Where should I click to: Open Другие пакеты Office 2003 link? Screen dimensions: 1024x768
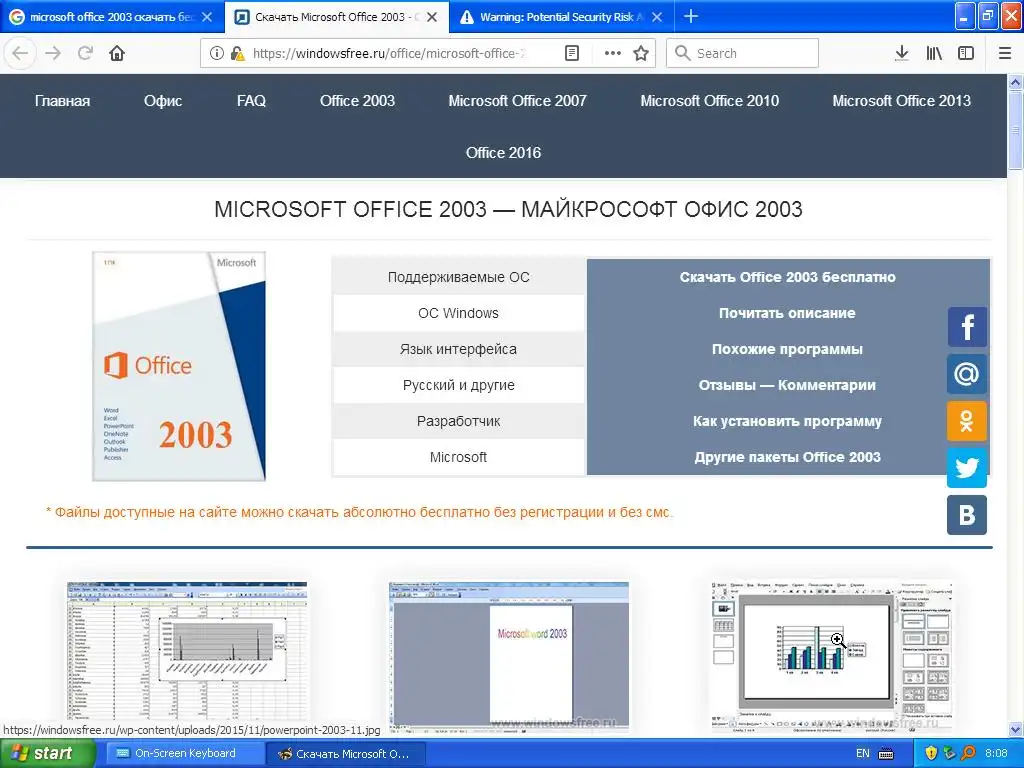point(788,457)
